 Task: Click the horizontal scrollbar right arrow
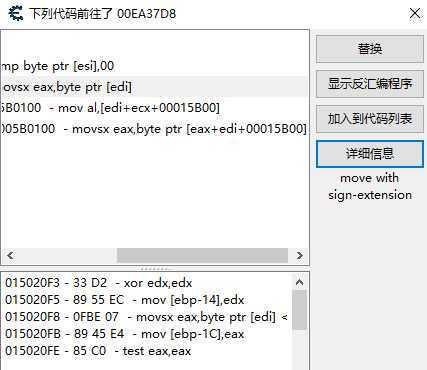(x=300, y=256)
